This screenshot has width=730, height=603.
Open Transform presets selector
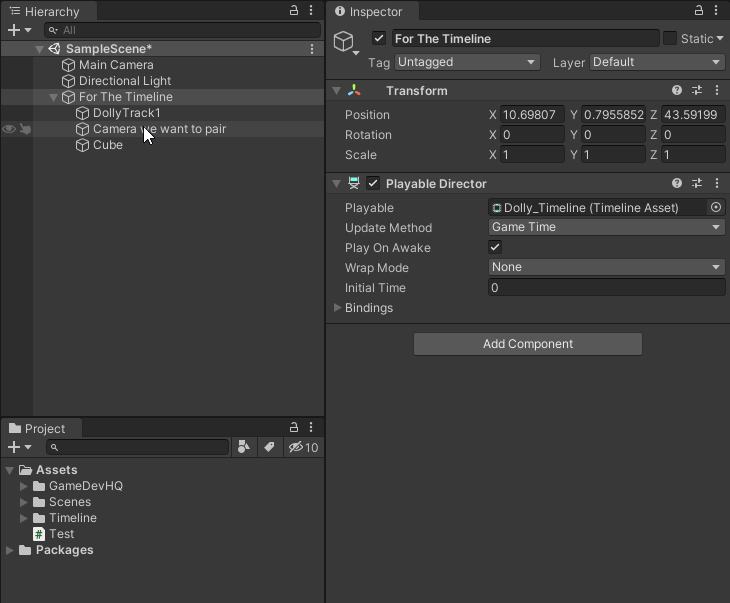[697, 90]
